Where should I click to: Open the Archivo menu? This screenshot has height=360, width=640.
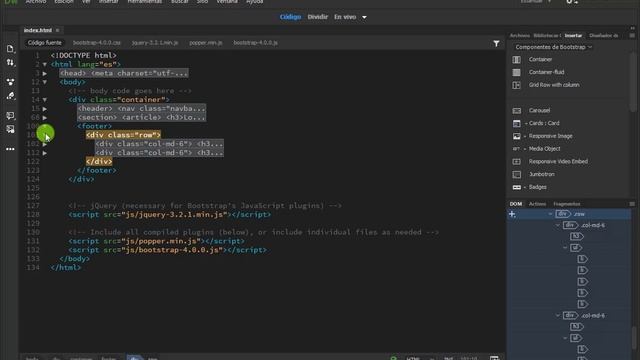coord(36,2)
